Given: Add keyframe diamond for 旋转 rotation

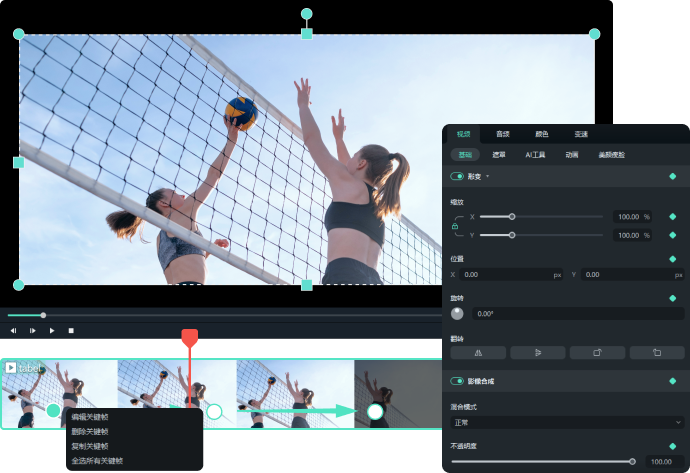Looking at the screenshot, I should [673, 297].
